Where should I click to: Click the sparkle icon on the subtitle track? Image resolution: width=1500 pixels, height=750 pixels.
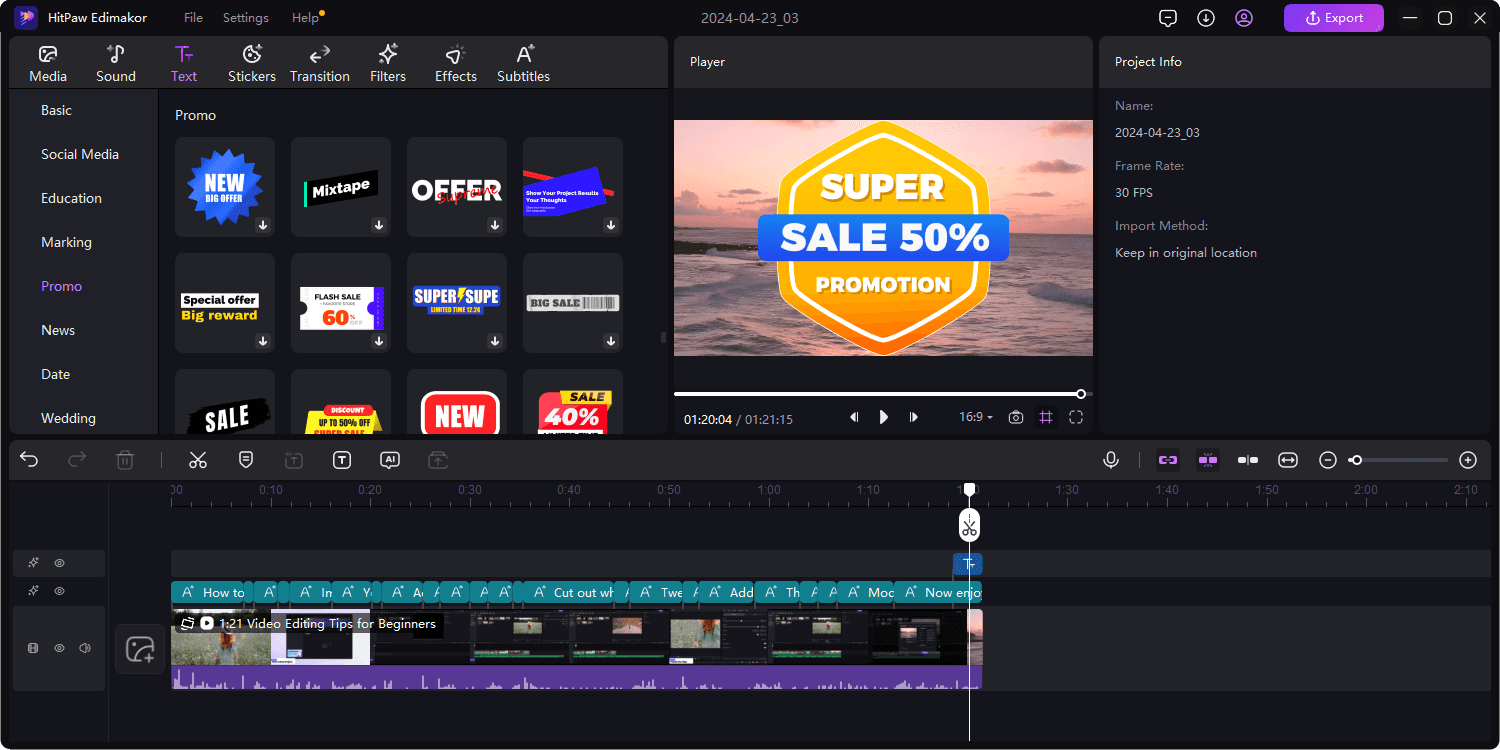33,591
